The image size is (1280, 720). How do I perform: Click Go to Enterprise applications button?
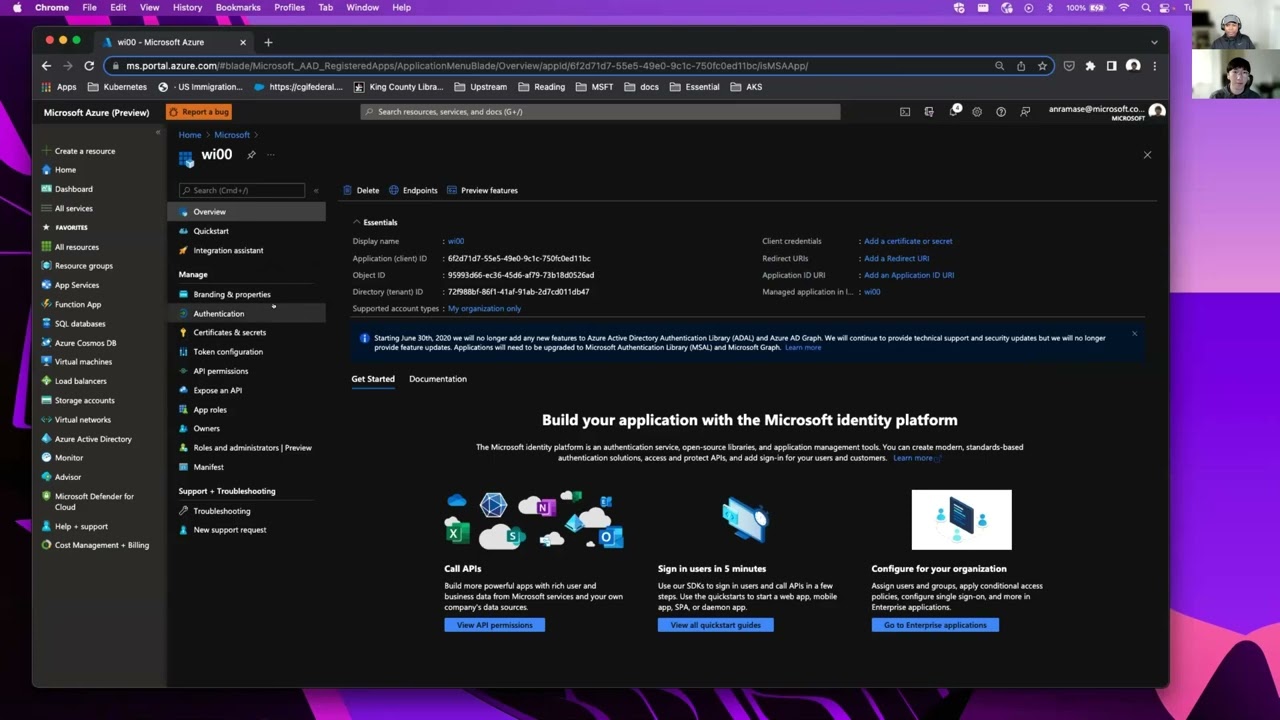tap(935, 625)
